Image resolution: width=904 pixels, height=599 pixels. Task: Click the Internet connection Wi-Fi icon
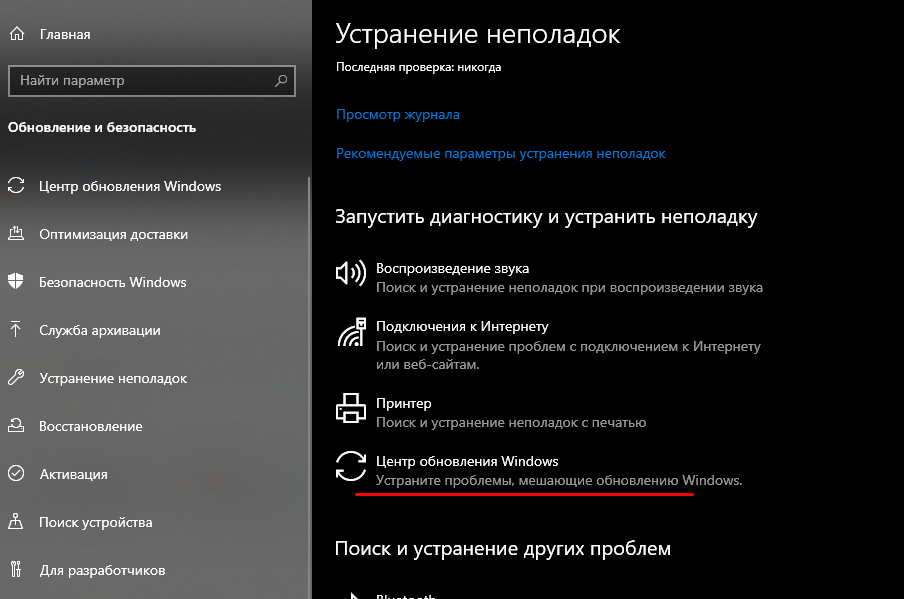(x=352, y=332)
